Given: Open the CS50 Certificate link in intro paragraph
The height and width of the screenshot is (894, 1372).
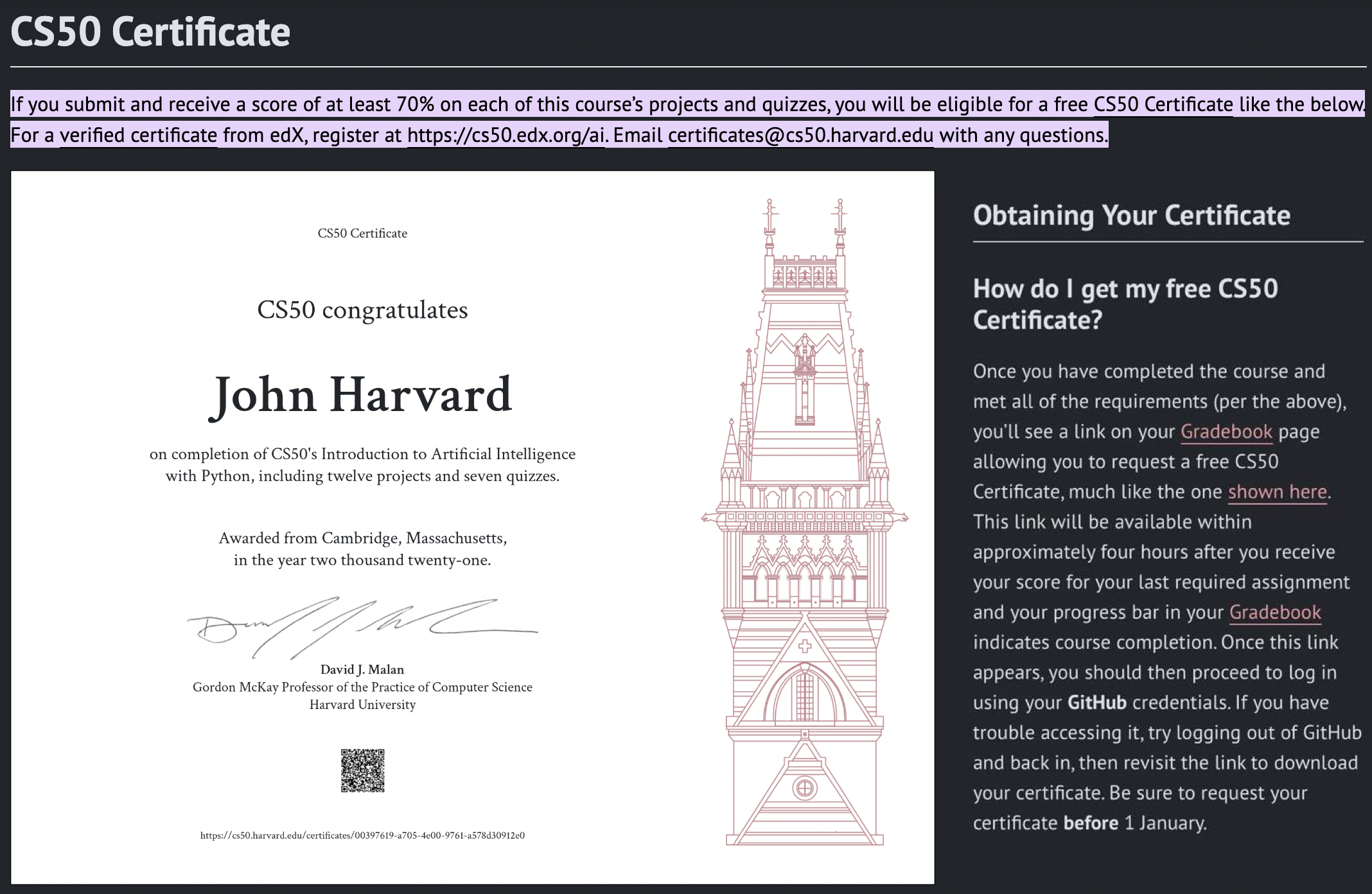Looking at the screenshot, I should (x=1163, y=104).
